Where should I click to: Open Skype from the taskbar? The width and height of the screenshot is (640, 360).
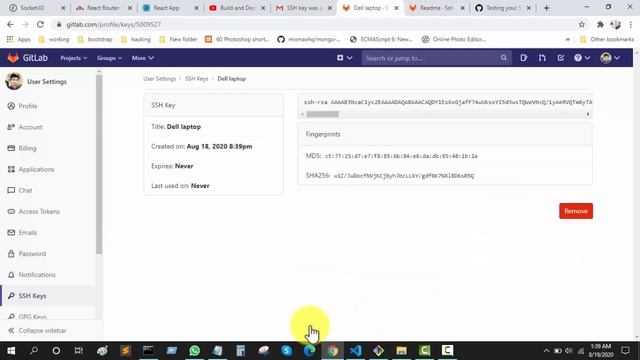(x=287, y=351)
